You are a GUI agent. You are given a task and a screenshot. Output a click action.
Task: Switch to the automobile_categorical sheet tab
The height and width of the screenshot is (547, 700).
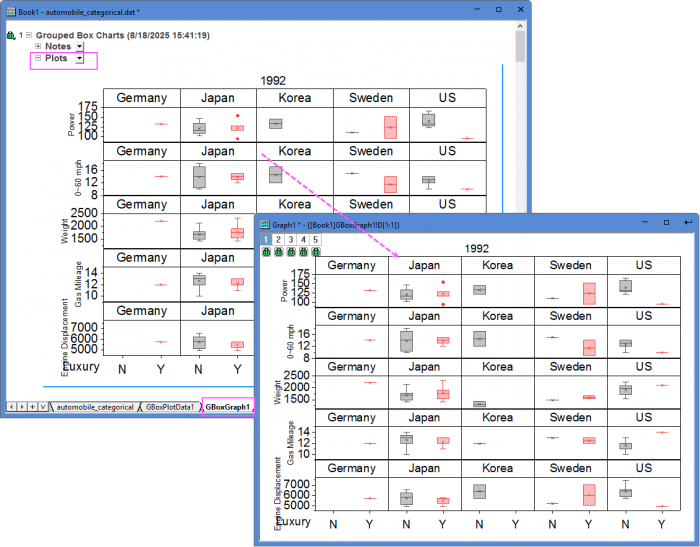[95, 407]
